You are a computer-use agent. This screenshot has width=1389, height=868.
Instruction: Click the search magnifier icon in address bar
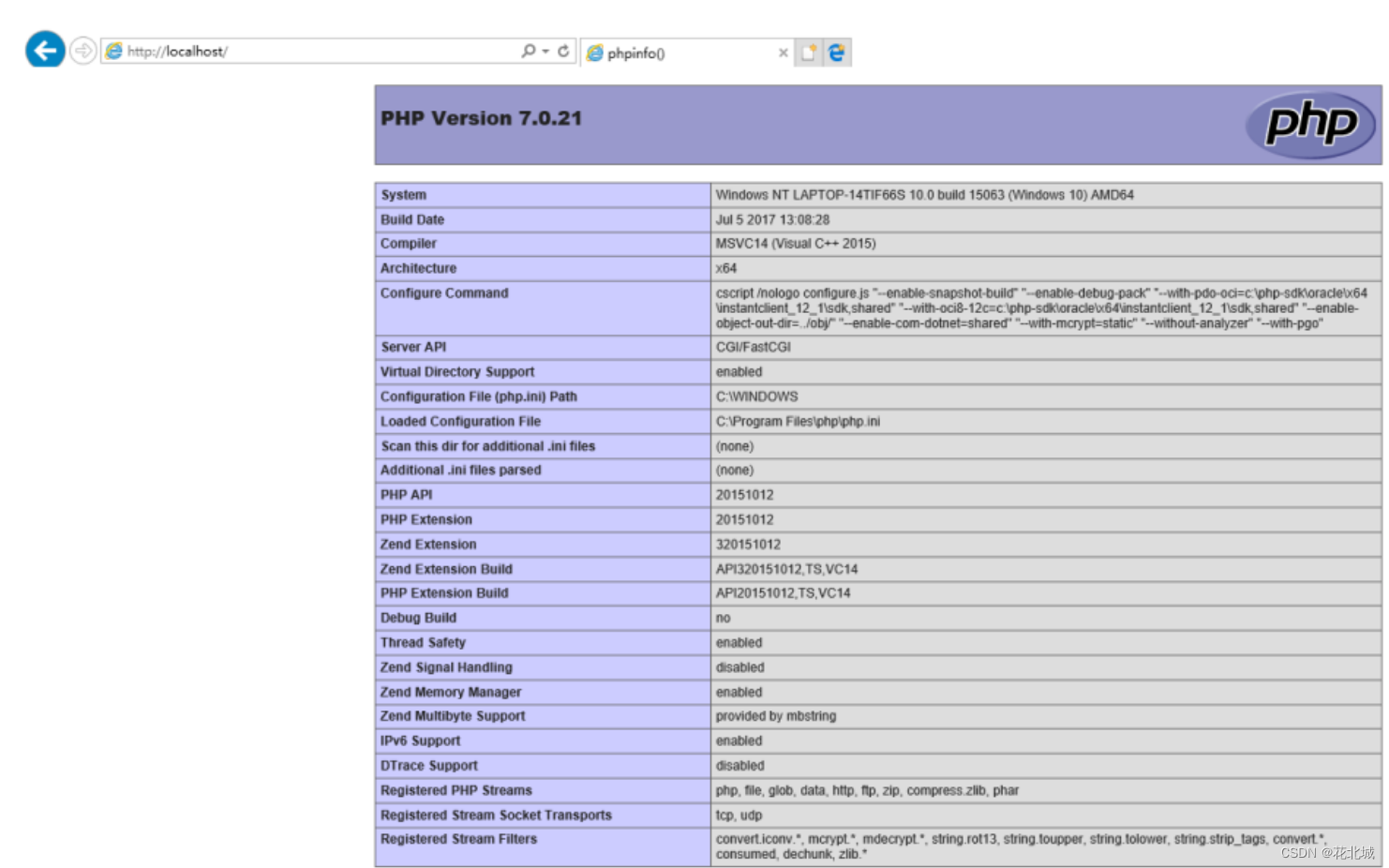click(x=529, y=51)
